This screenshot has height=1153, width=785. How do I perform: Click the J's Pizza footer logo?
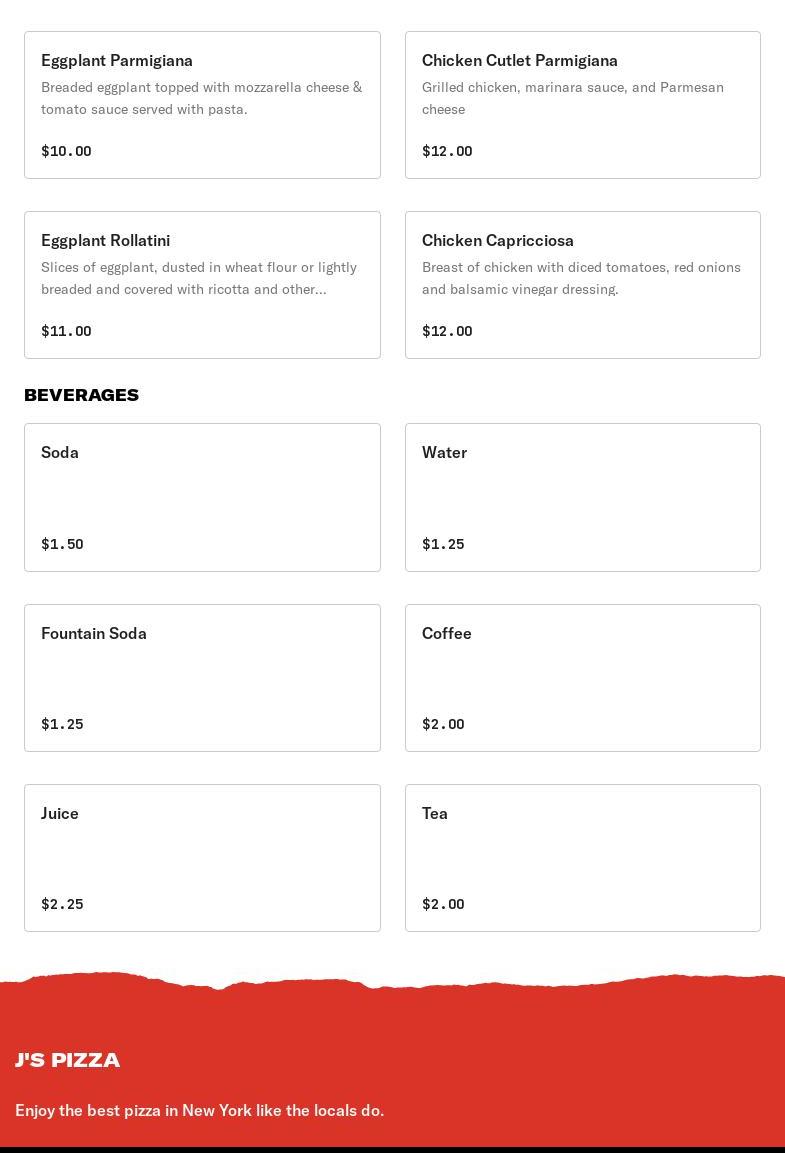(68, 1060)
